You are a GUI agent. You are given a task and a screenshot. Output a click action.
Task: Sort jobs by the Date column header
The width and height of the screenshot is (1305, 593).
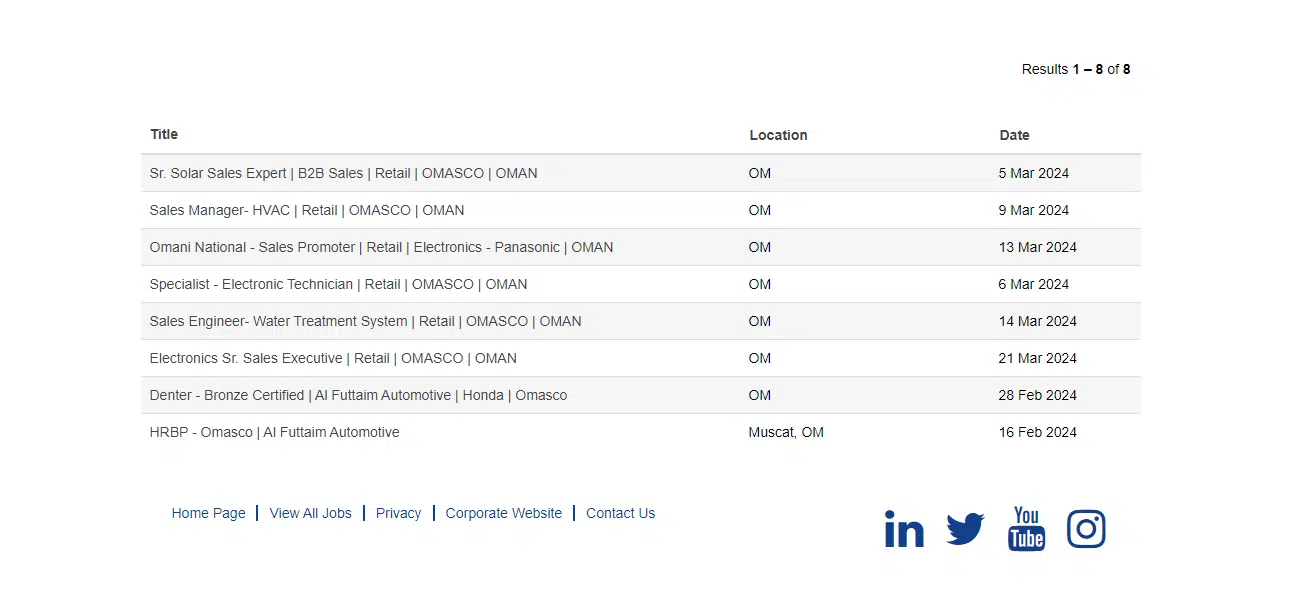tap(1014, 135)
